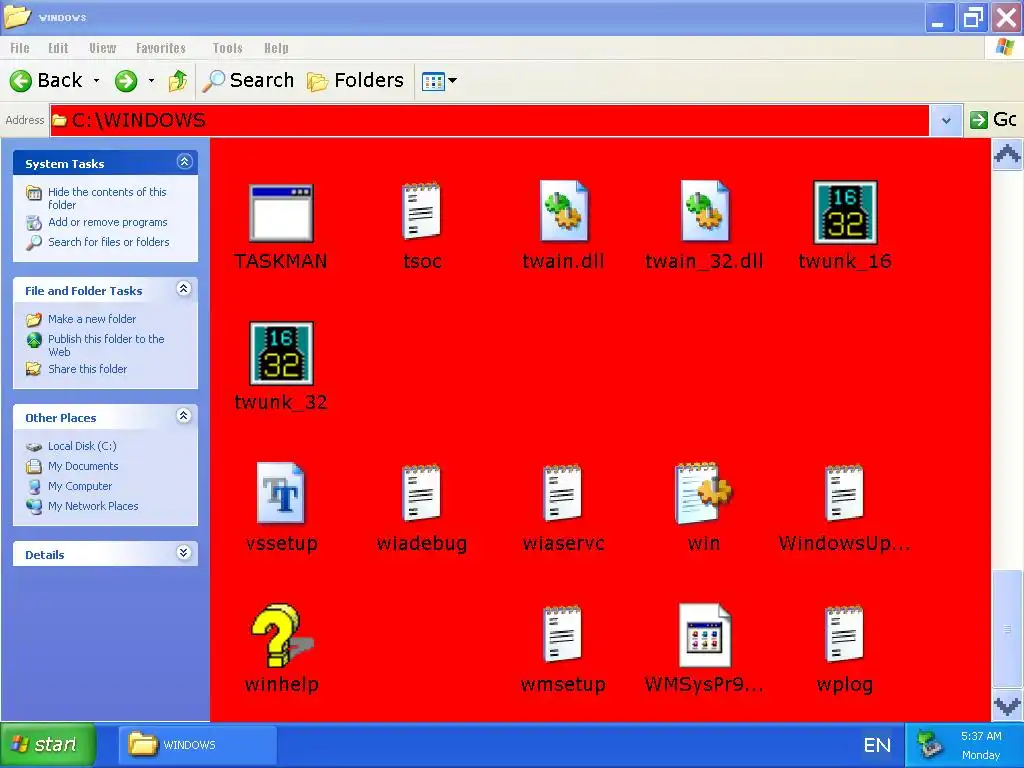Click the WINDOWS taskbar button
The image size is (1024, 768).
tap(198, 744)
